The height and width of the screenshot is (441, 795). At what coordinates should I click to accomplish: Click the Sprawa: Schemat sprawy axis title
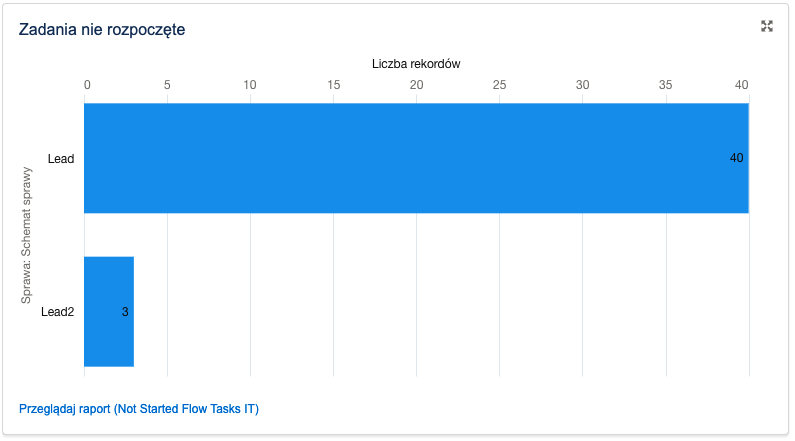pyautogui.click(x=26, y=235)
